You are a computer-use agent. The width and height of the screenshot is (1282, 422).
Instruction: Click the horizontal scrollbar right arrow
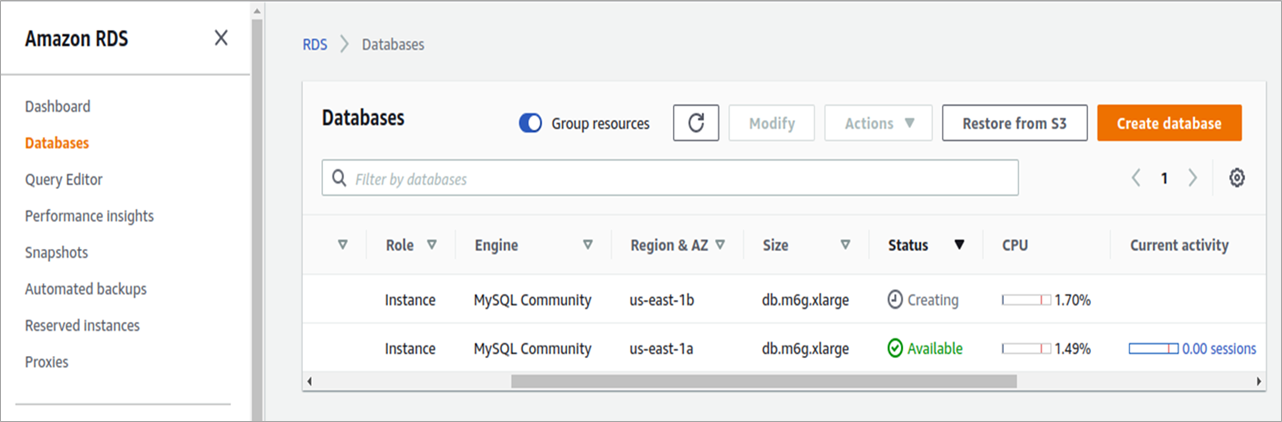pyautogui.click(x=1258, y=381)
